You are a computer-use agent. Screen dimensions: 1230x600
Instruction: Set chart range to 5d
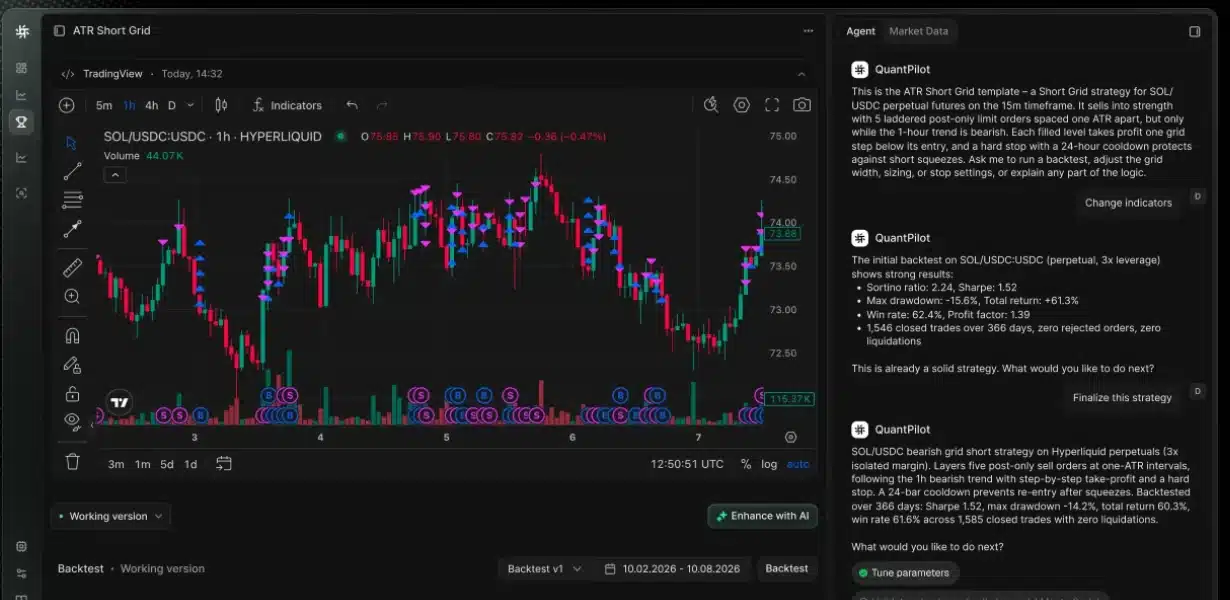[x=167, y=464]
